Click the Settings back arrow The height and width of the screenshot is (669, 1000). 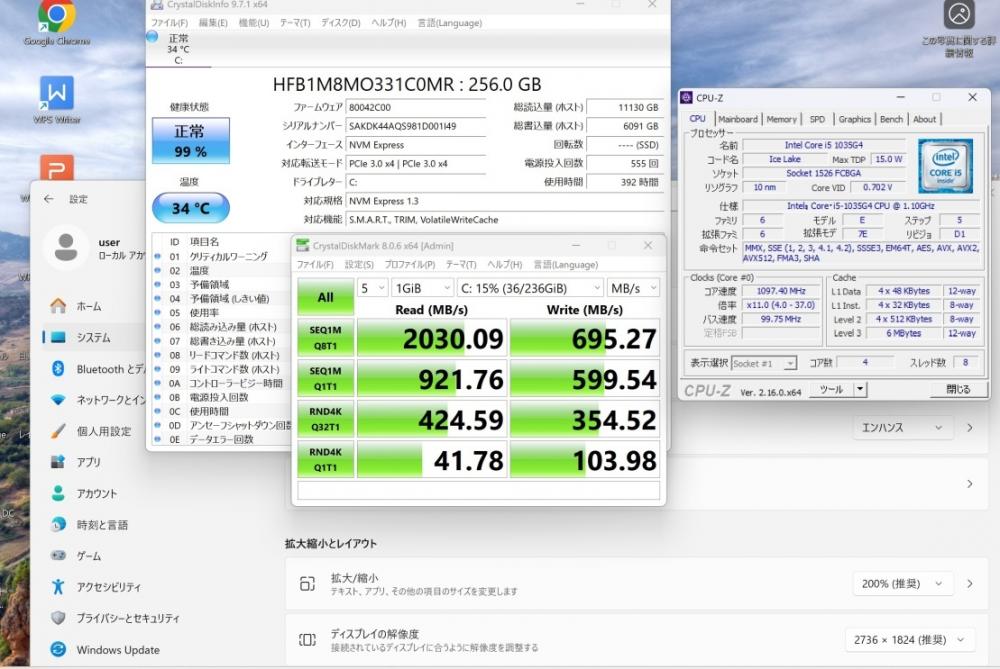[x=49, y=199]
